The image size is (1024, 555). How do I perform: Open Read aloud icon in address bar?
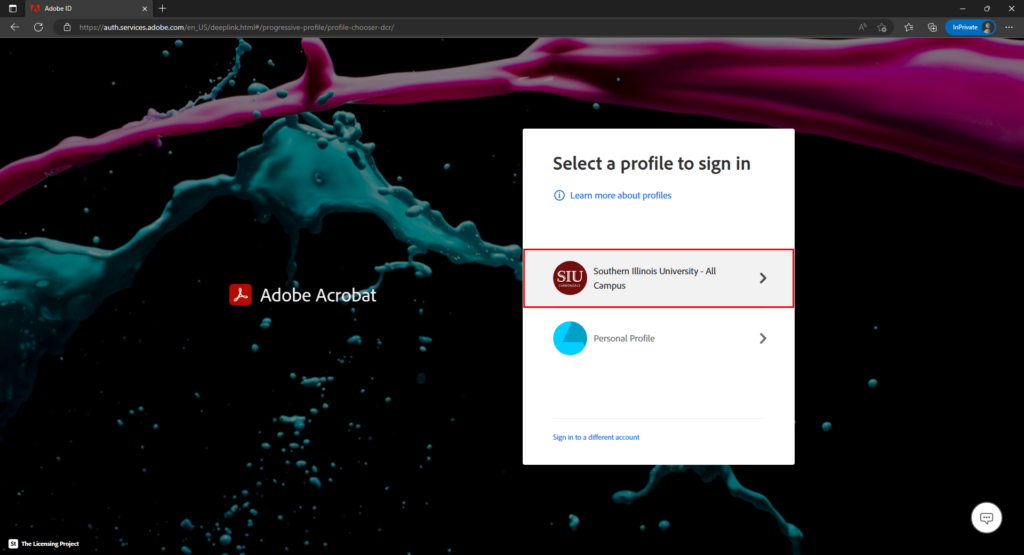[863, 27]
